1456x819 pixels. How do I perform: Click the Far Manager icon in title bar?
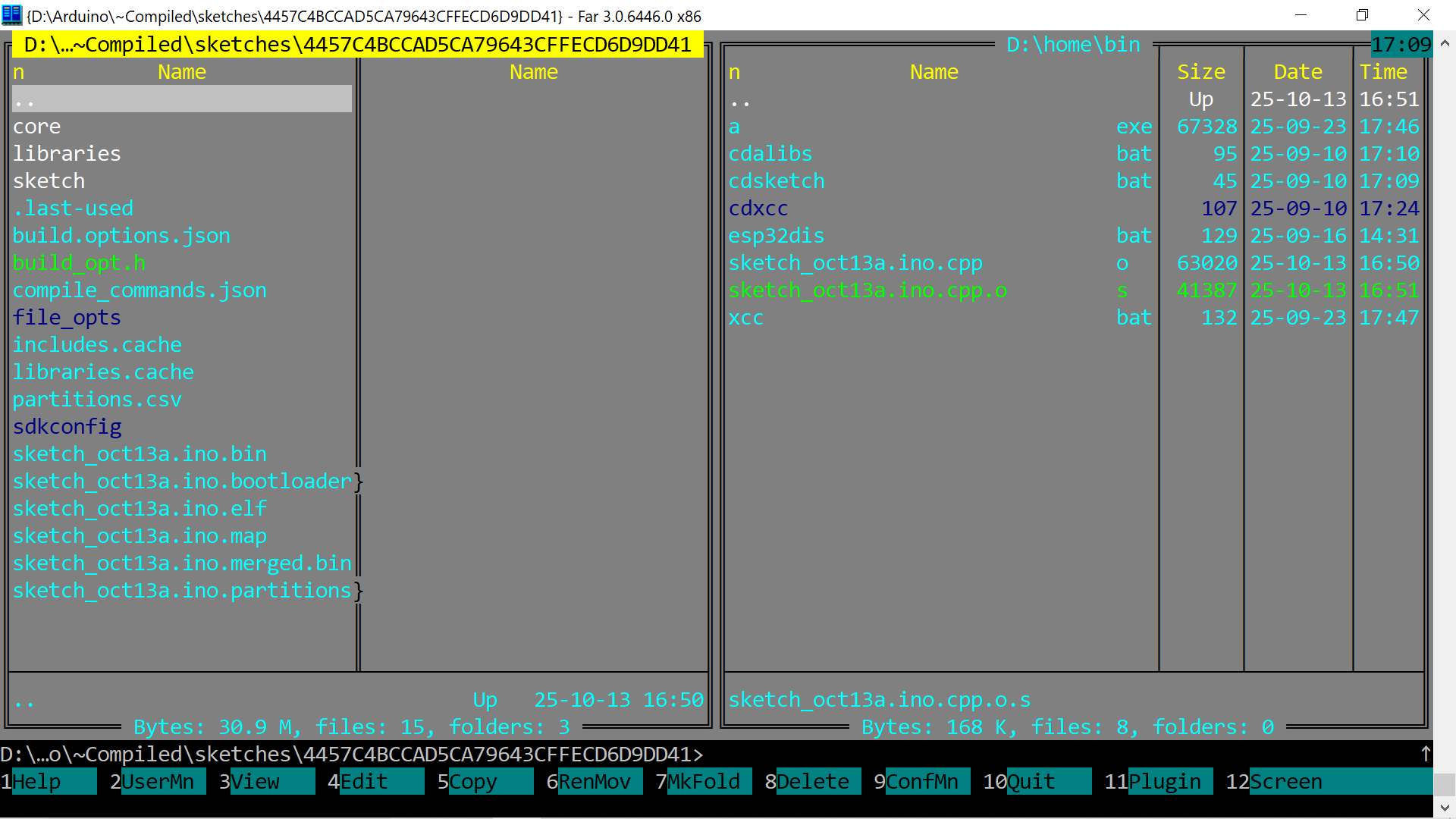tap(11, 14)
